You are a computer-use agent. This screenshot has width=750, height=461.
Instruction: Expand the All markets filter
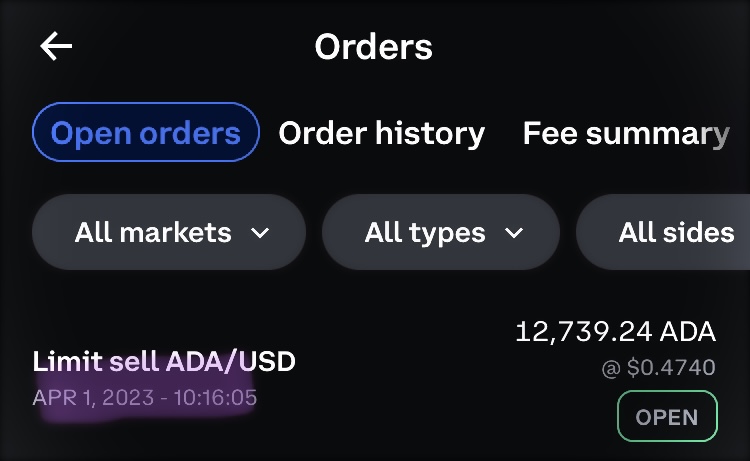(x=168, y=233)
